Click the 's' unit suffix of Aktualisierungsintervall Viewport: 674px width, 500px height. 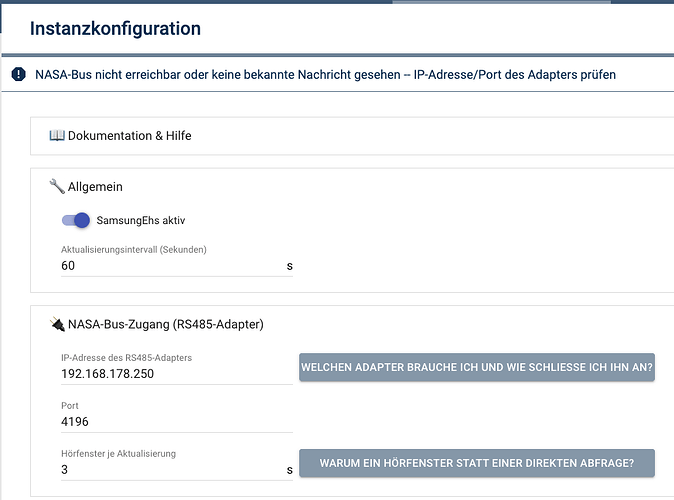pos(290,266)
